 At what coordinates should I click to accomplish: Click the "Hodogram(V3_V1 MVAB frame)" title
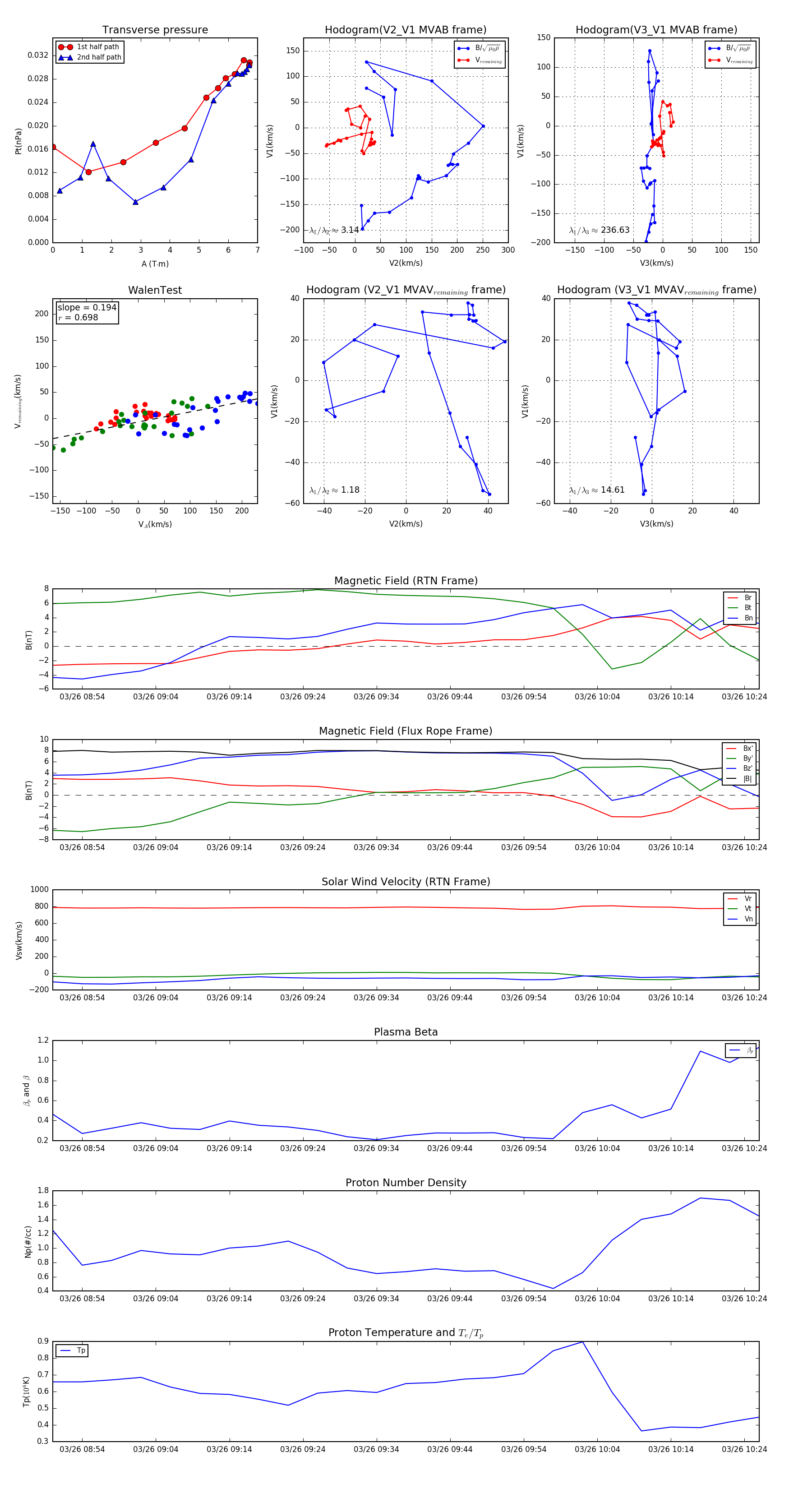click(x=656, y=30)
